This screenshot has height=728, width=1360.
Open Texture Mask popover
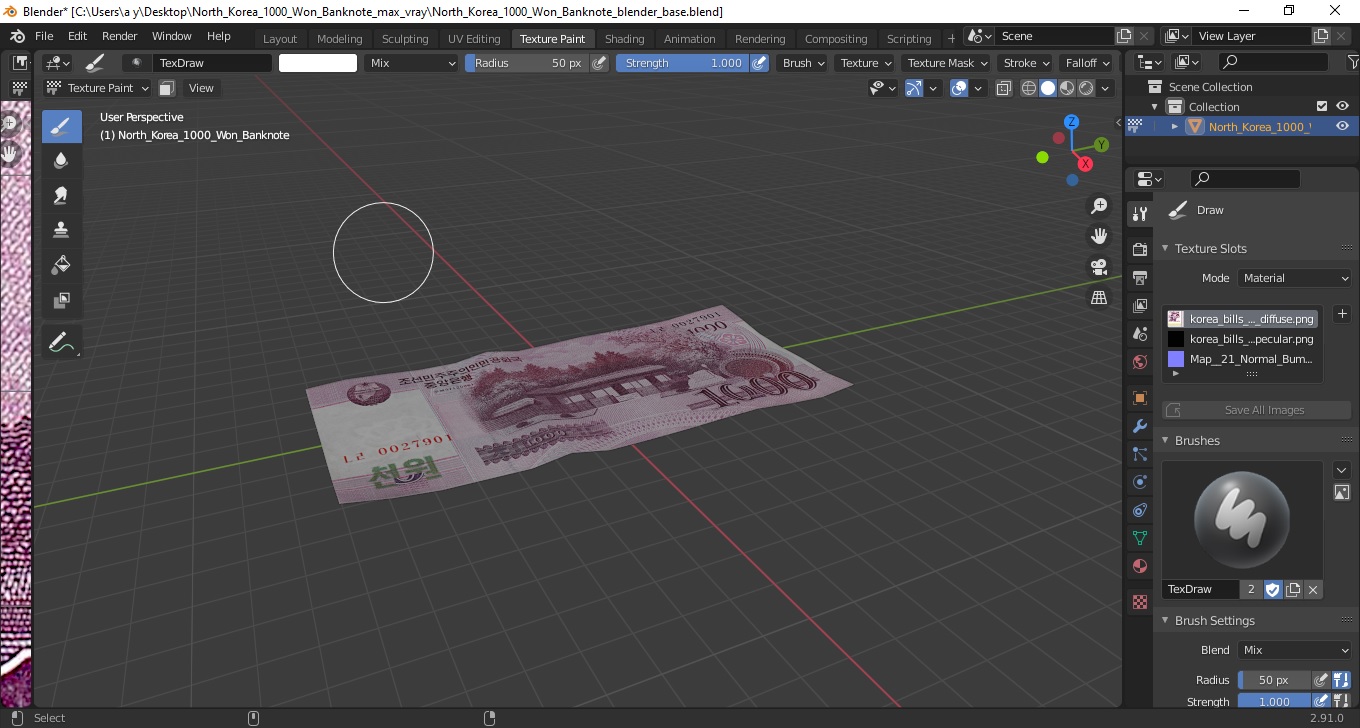pos(947,63)
